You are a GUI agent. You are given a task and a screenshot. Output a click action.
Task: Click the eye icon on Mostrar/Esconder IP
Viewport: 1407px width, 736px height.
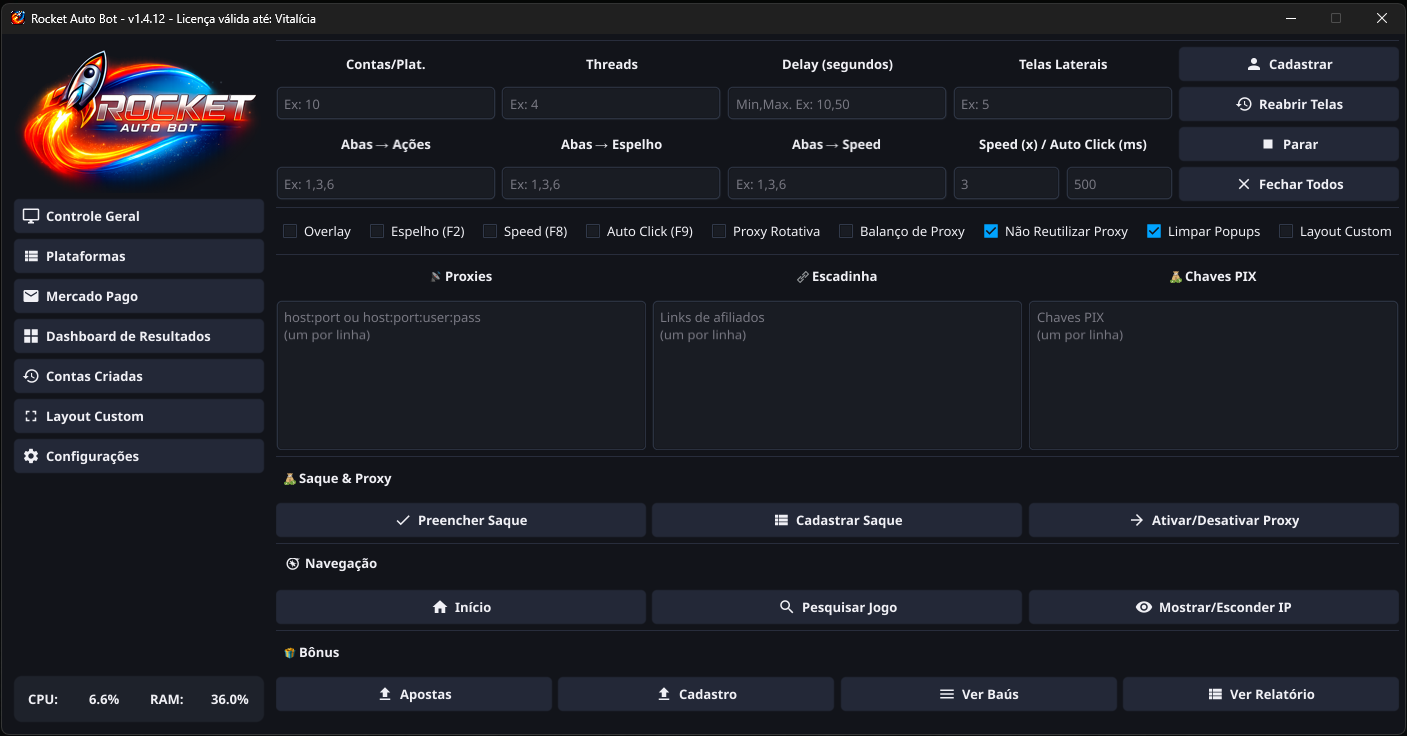(1144, 607)
